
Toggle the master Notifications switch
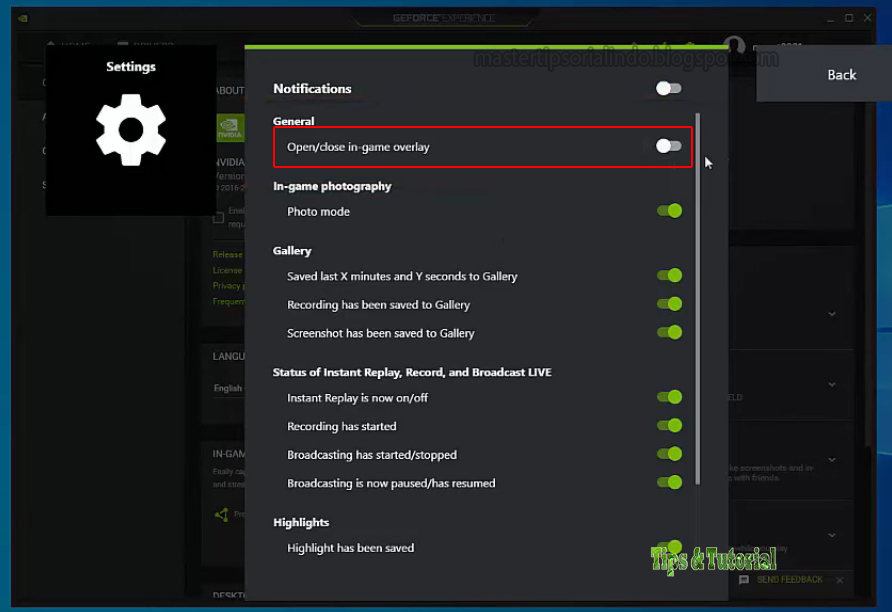click(x=668, y=88)
